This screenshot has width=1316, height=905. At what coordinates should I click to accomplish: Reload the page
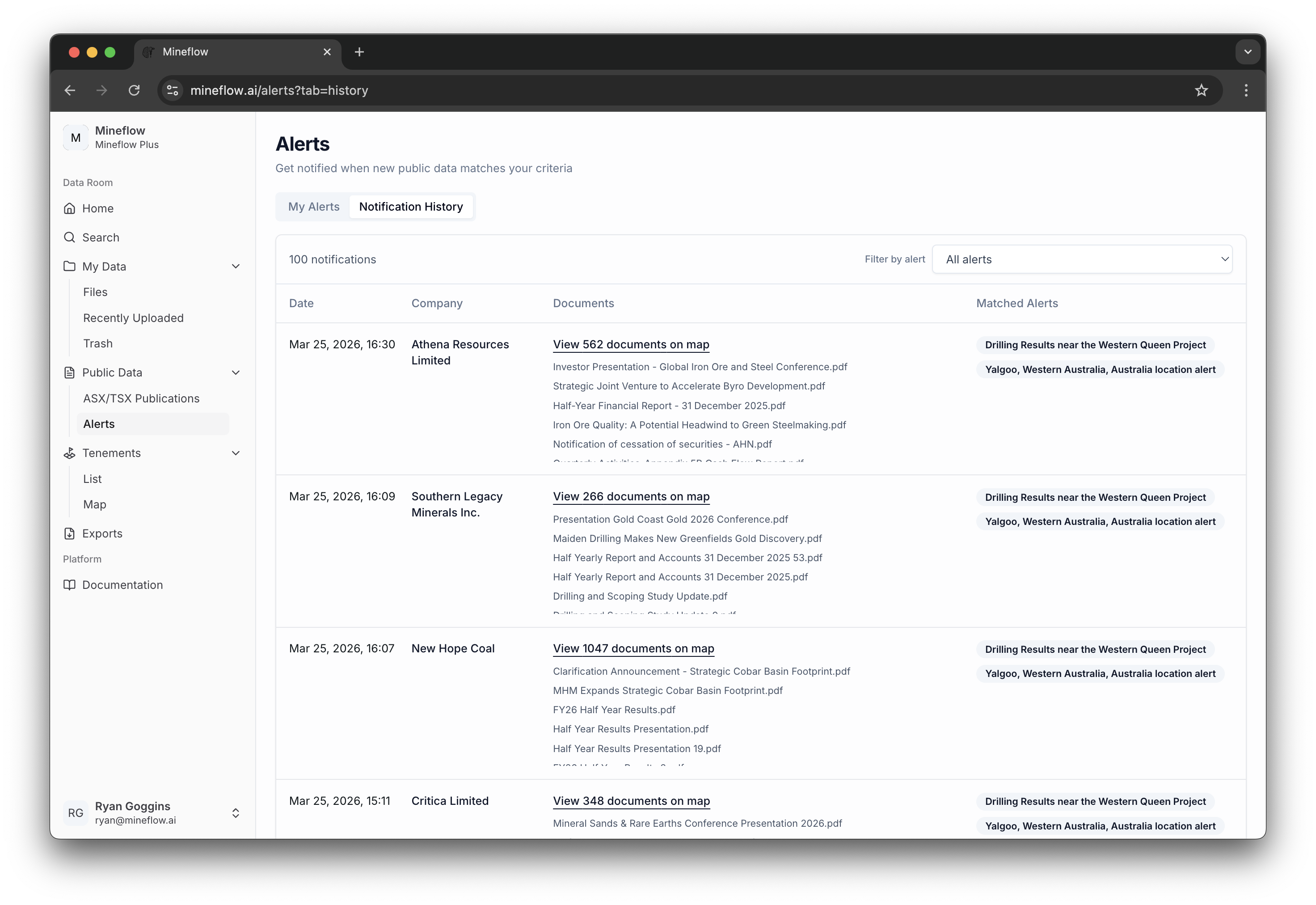(x=134, y=90)
